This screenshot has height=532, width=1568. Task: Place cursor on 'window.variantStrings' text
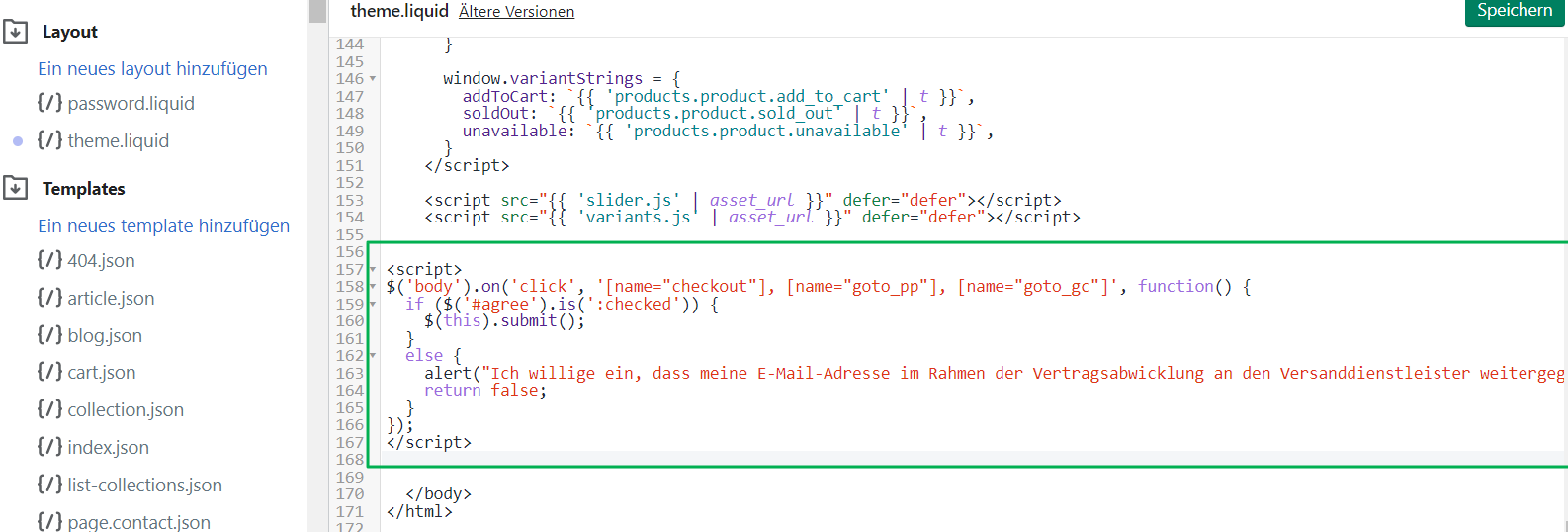tap(543, 78)
